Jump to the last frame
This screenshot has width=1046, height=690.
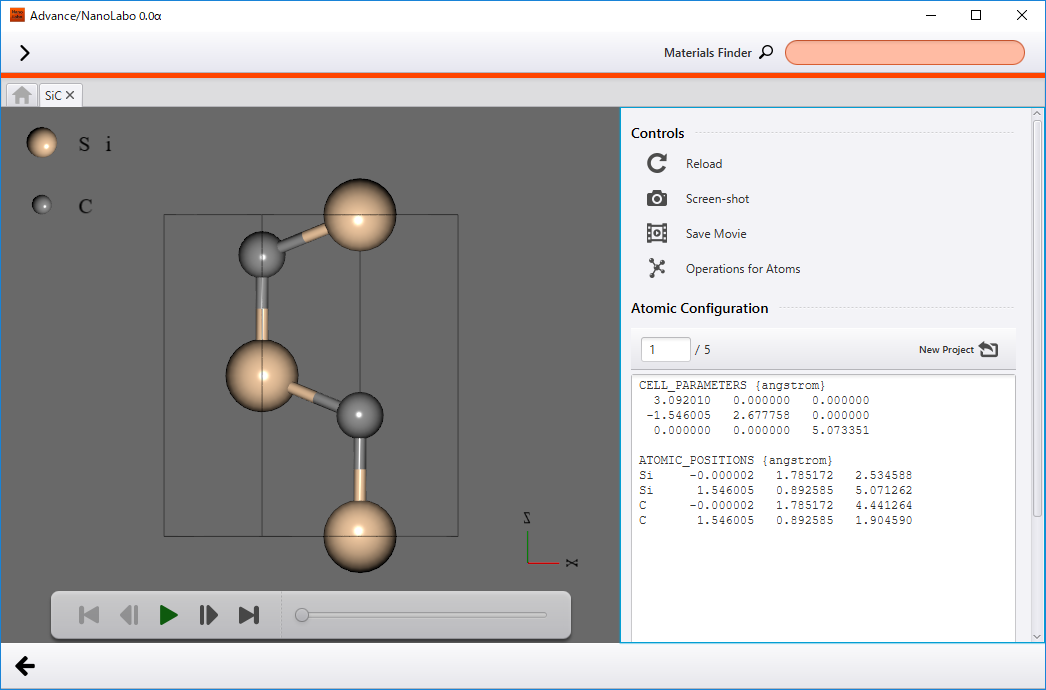coord(249,615)
